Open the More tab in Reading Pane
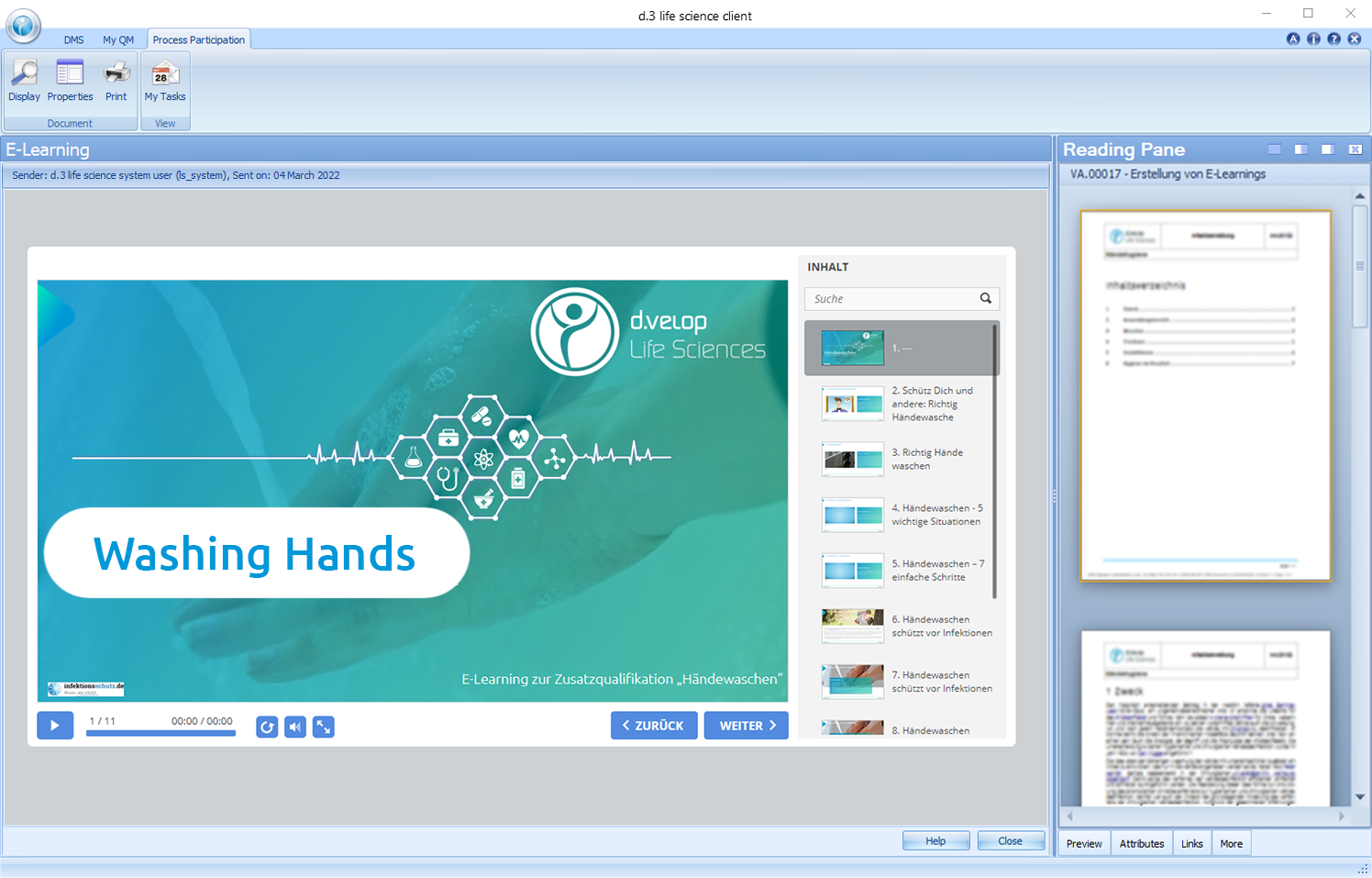Image resolution: width=1372 pixels, height=878 pixels. click(x=1232, y=844)
